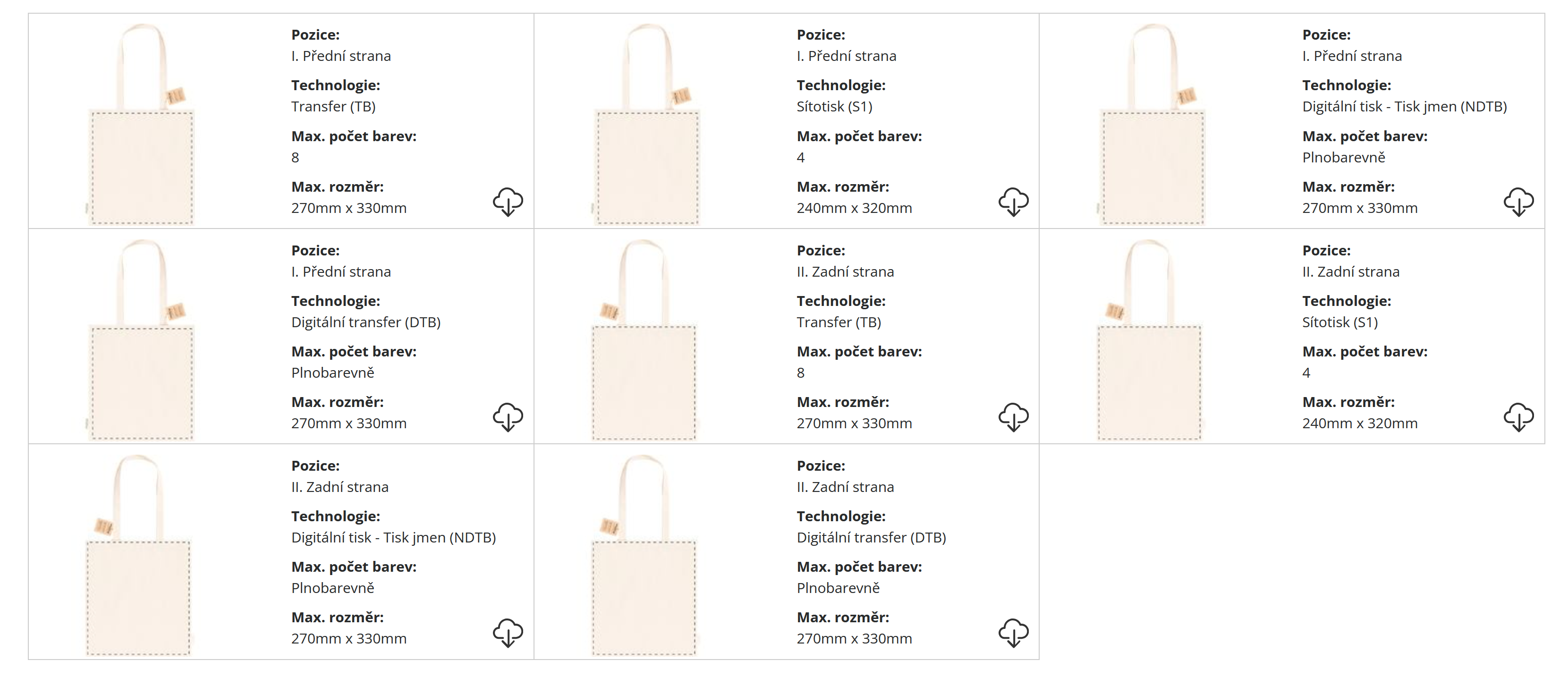Download front side Digitální tisk (NDTB) template

[1518, 202]
